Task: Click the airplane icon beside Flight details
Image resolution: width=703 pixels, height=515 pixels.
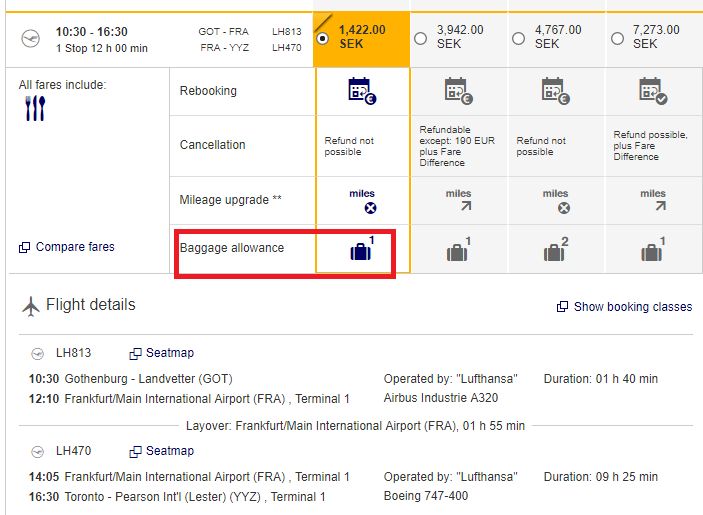Action: (x=30, y=306)
